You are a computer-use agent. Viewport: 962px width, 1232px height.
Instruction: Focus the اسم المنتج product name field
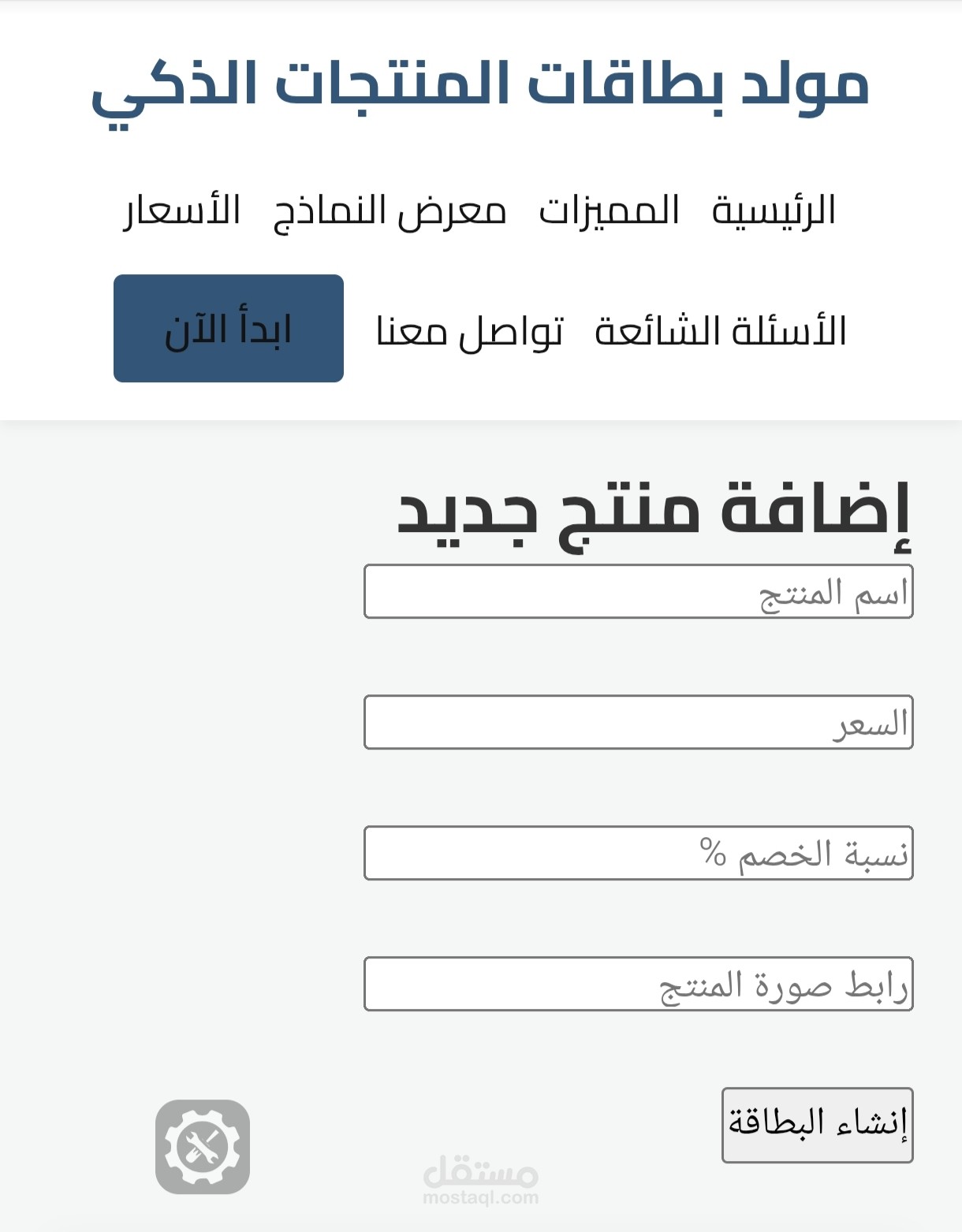tap(639, 591)
